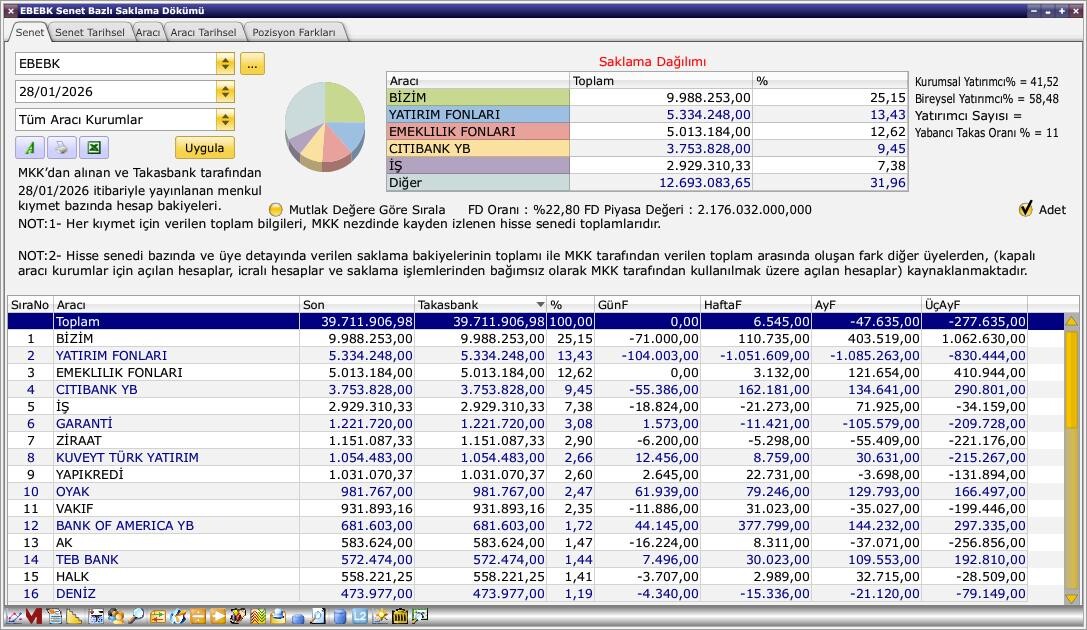
Task: Click the ellipsis symbol browse button
Action: (x=252, y=64)
